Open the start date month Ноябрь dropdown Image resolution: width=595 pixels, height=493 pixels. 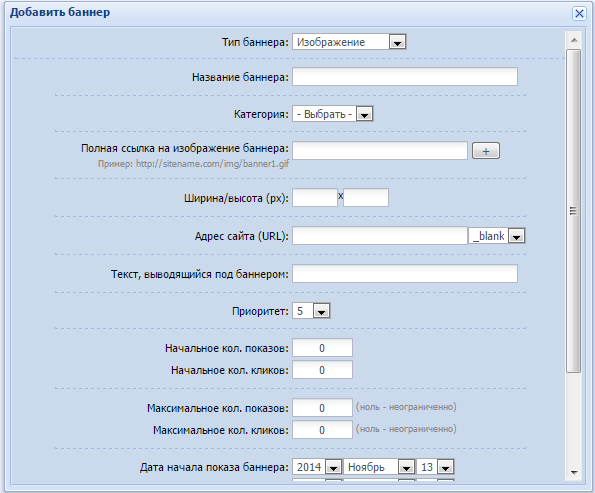(379, 467)
